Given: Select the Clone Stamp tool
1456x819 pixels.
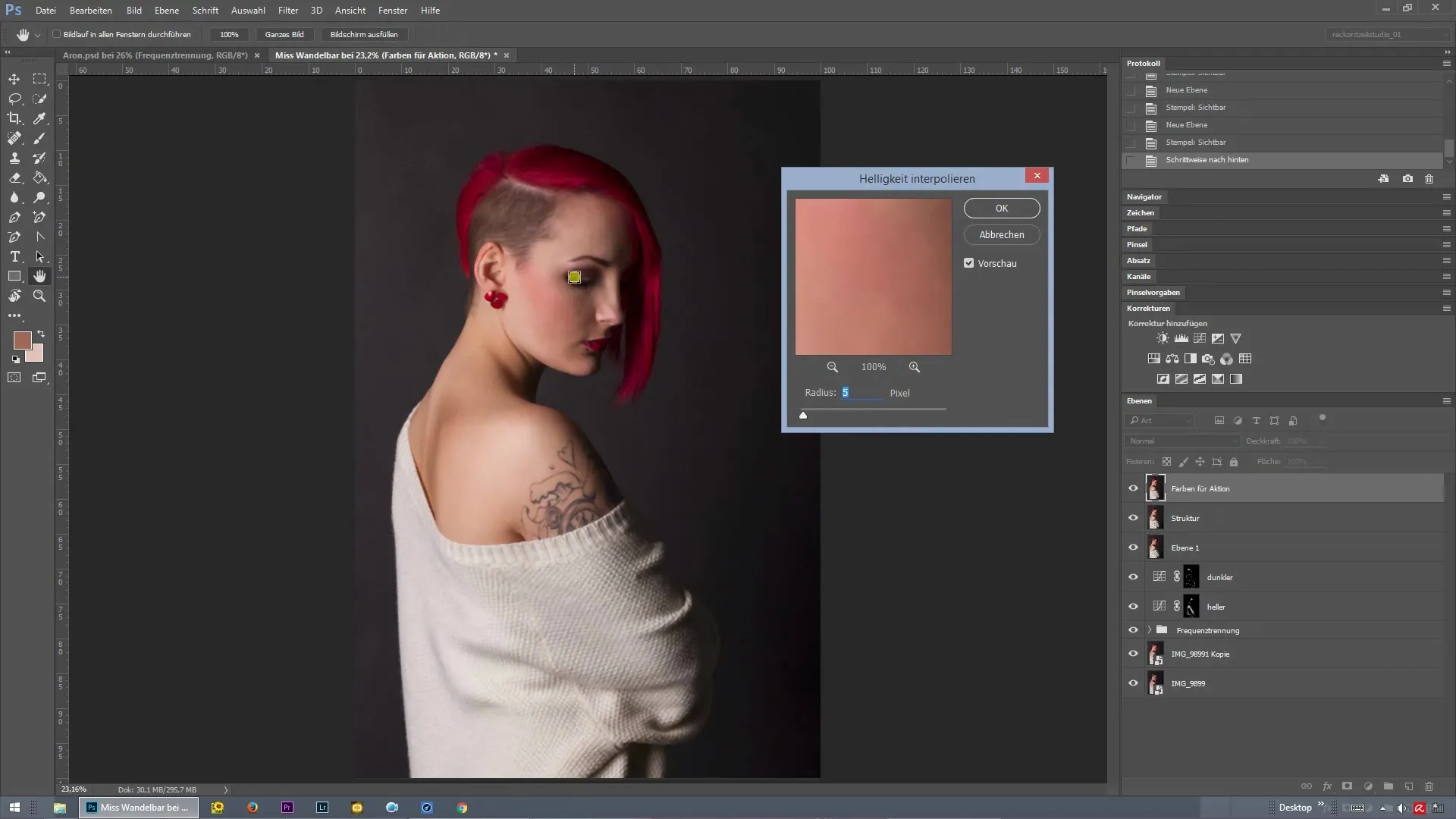Looking at the screenshot, I should 14,158.
